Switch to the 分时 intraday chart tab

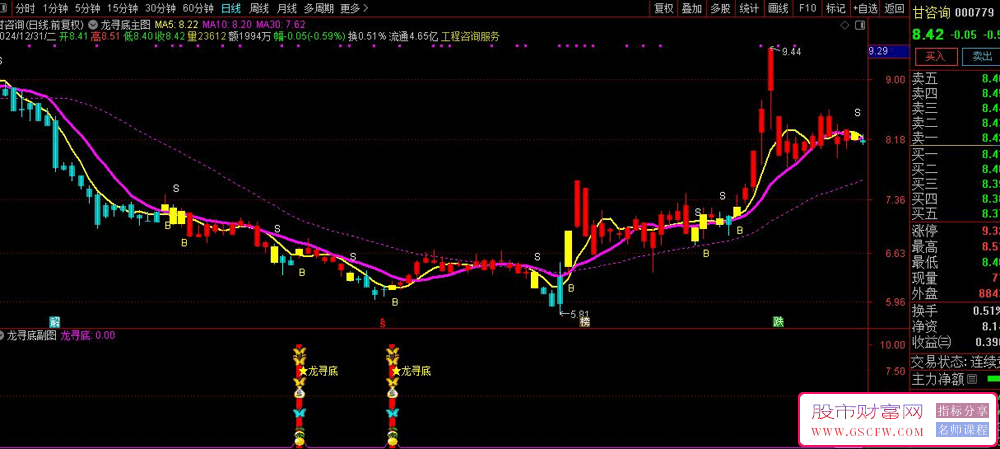point(26,8)
